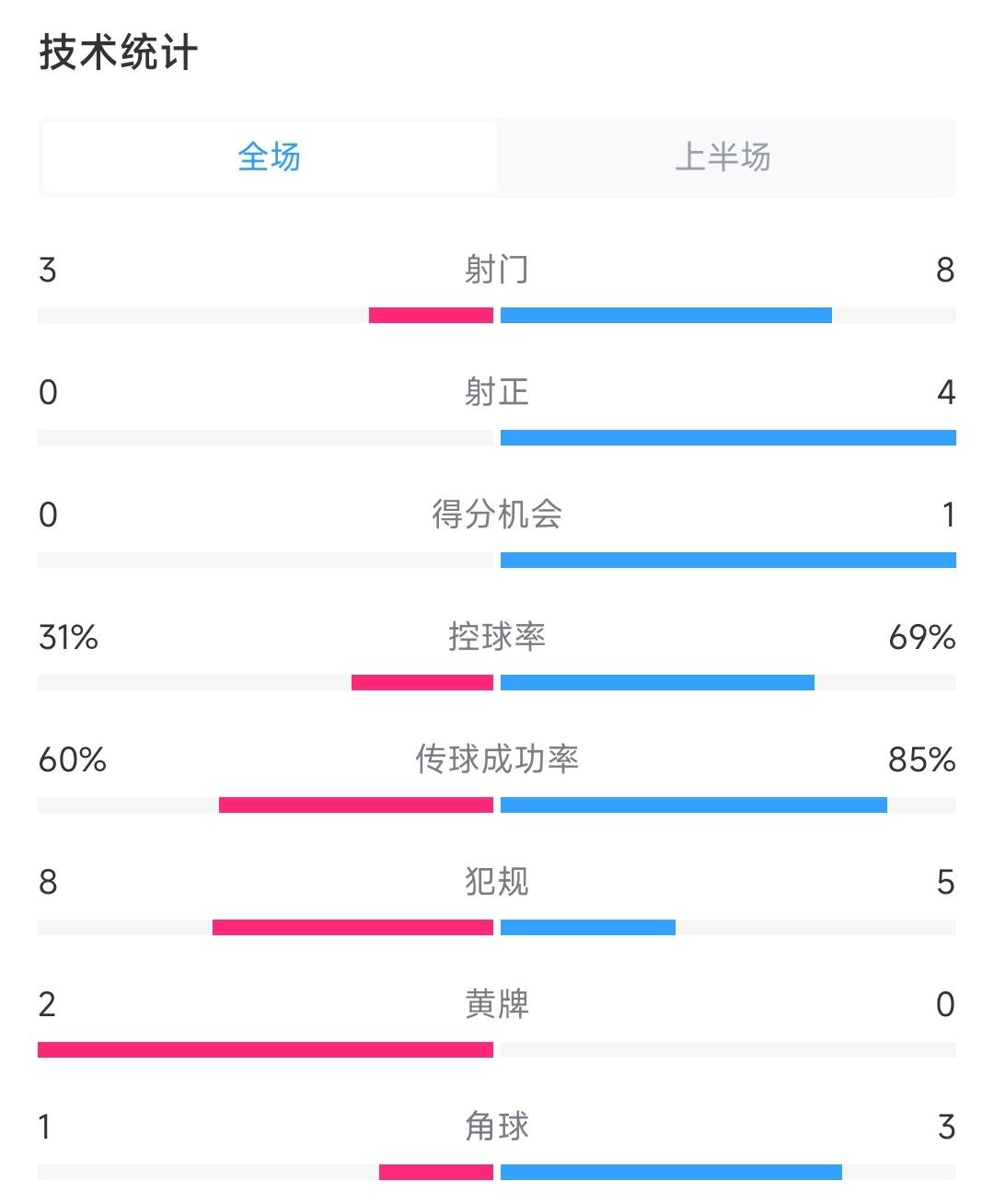Tap the blue 角球 progress bar

(x=671, y=1173)
